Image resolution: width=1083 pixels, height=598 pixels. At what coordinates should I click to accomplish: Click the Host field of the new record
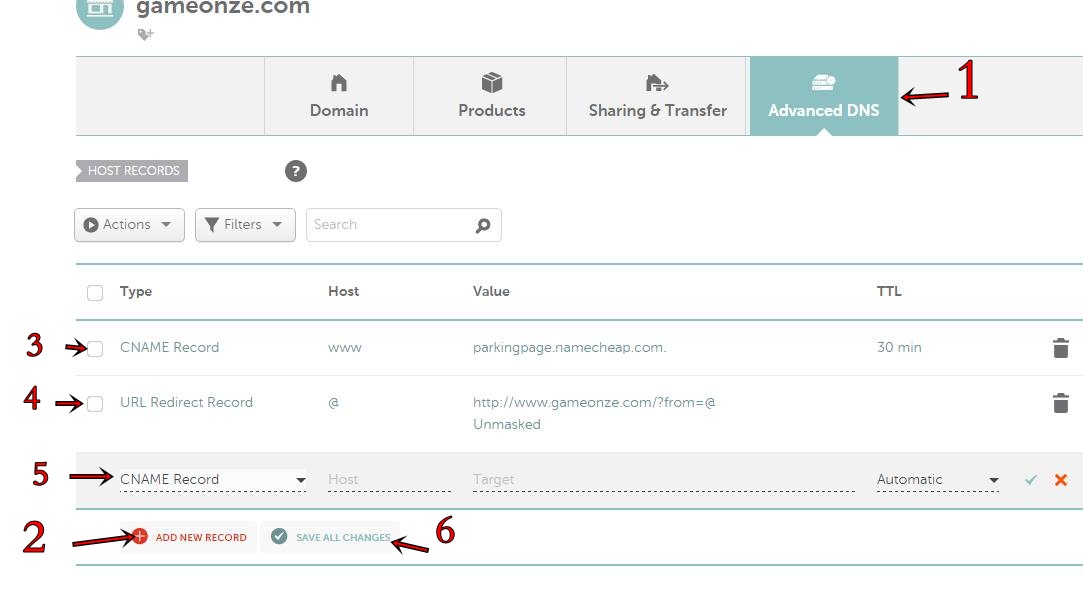(390, 479)
